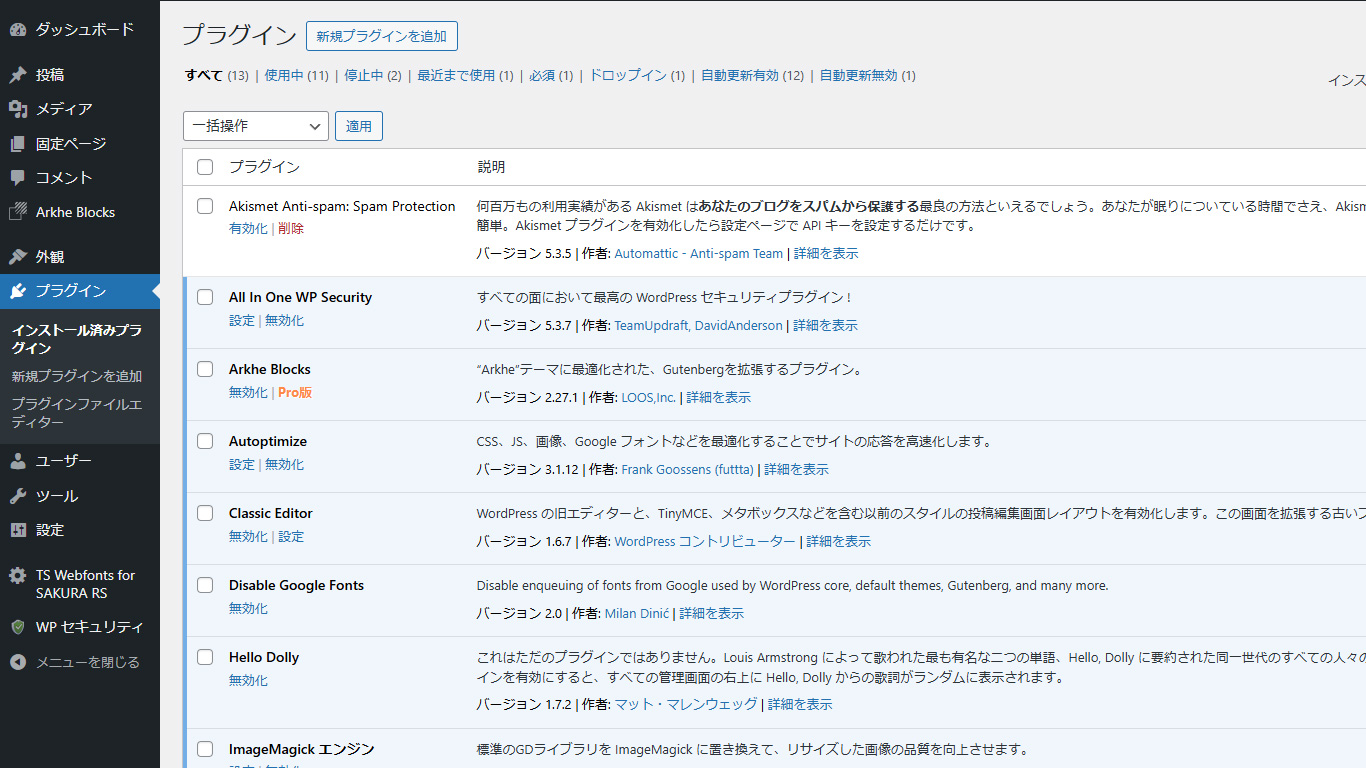This screenshot has height=768, width=1366.
Task: Click the プラグイン plug icon in sidebar
Action: pyautogui.click(x=18, y=291)
